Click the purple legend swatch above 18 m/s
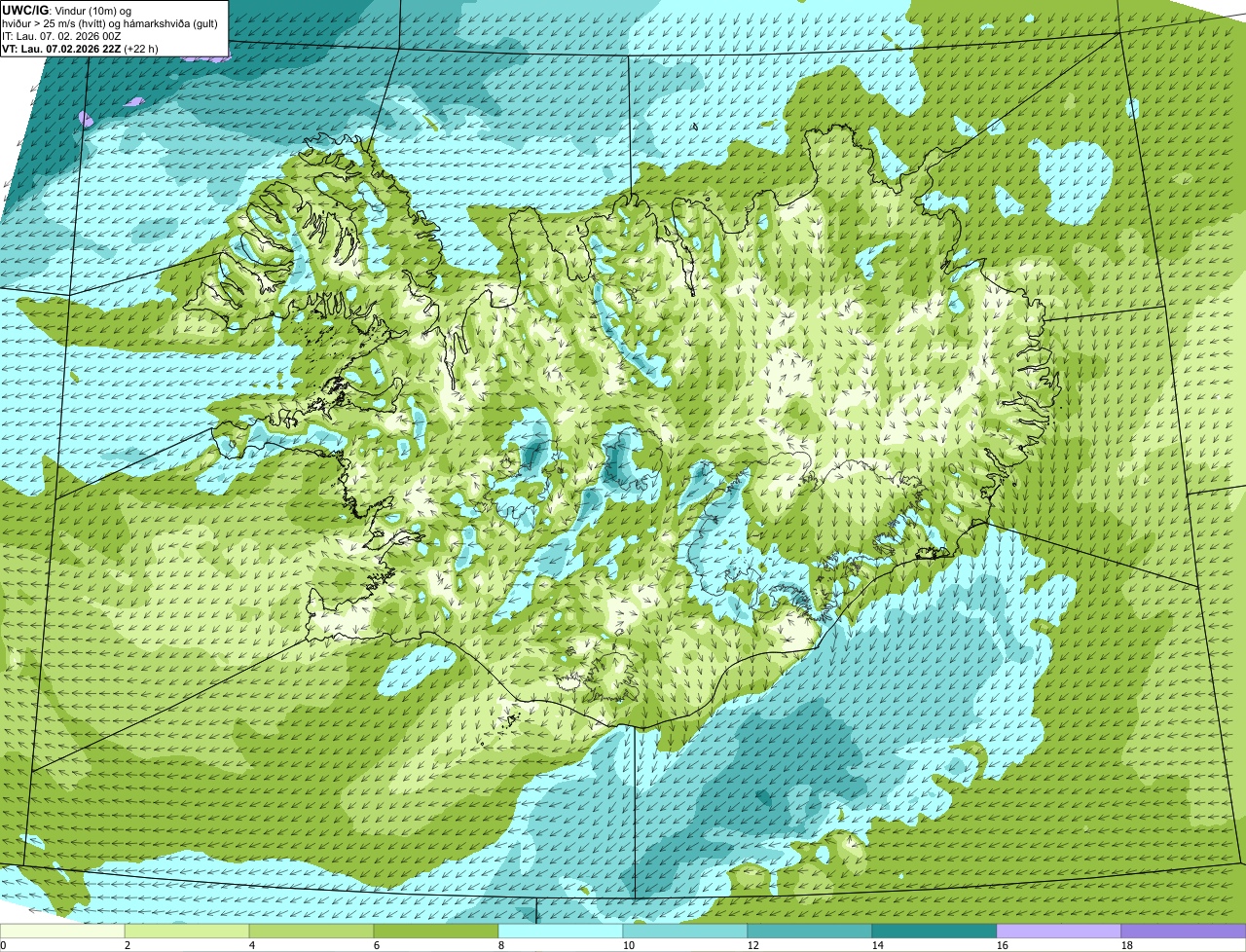This screenshot has width=1246, height=952. point(1184,931)
